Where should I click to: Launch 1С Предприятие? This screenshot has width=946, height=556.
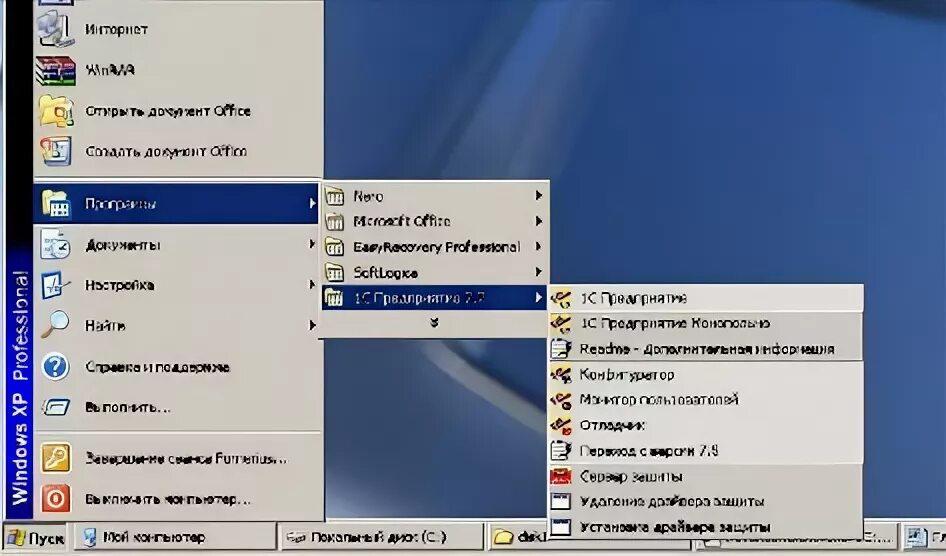[706, 298]
